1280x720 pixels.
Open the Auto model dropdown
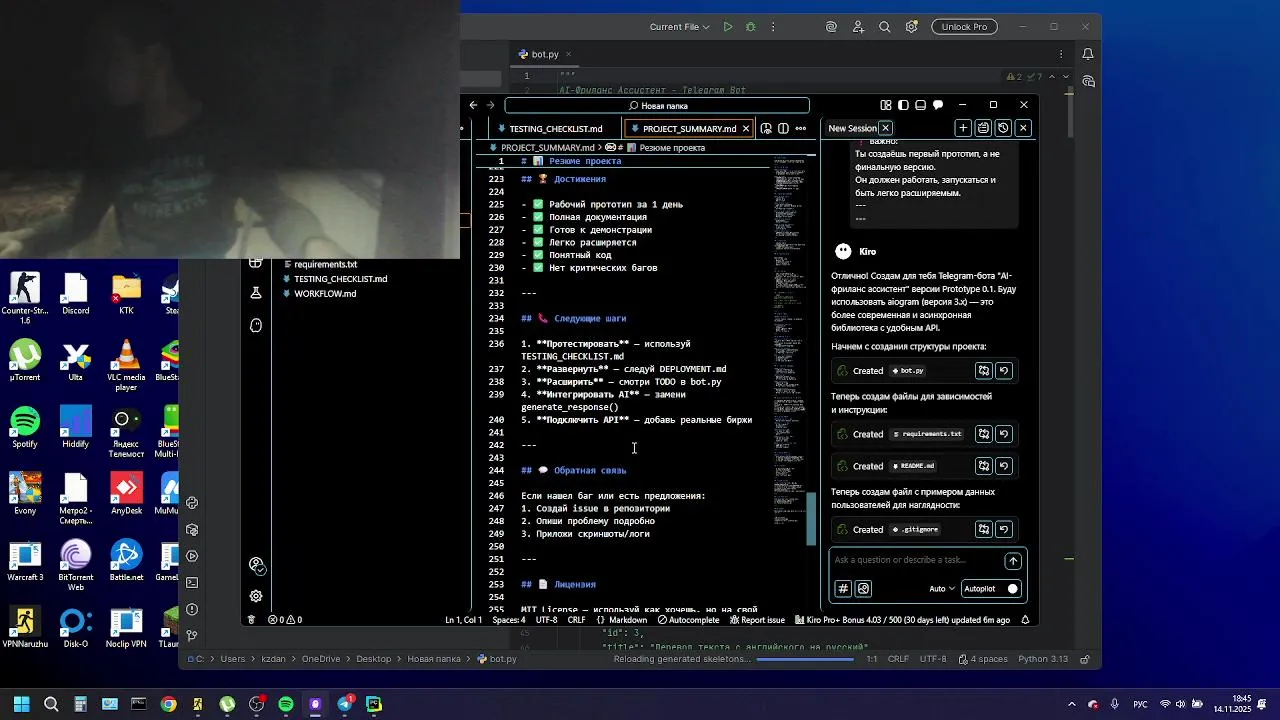click(x=942, y=589)
